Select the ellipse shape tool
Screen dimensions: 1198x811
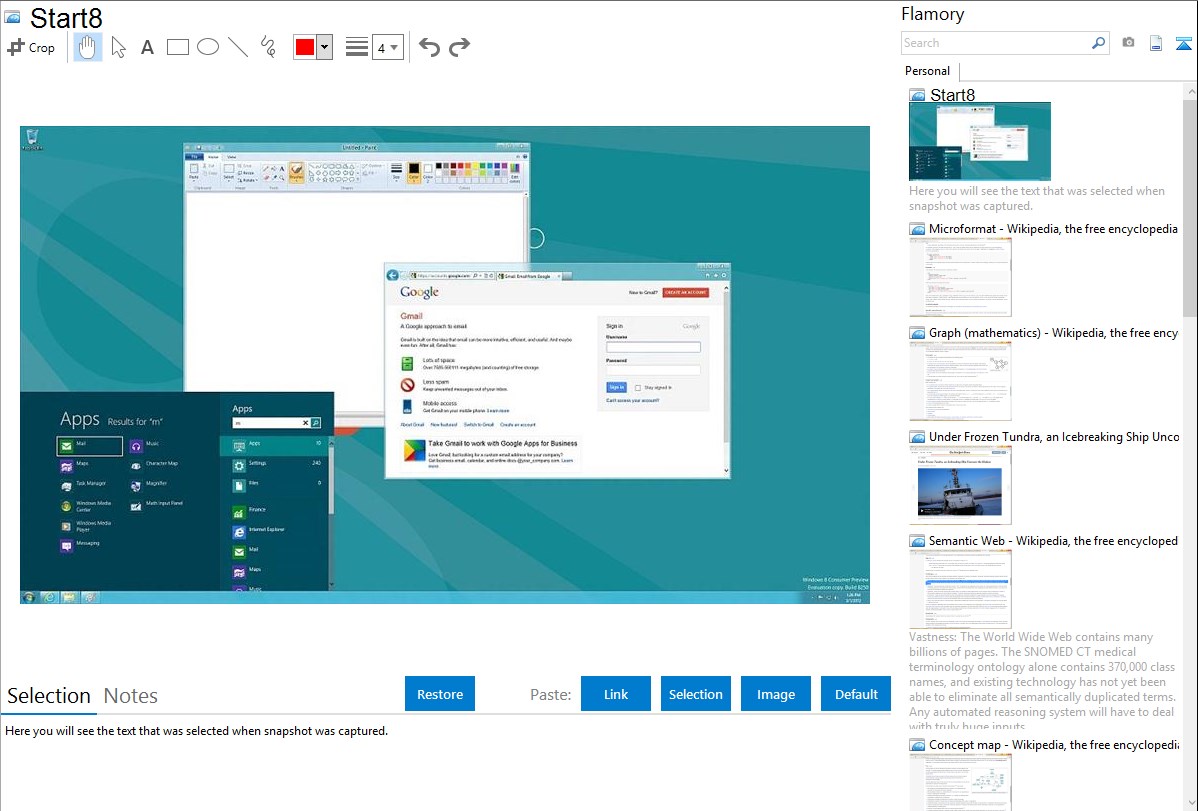208,47
